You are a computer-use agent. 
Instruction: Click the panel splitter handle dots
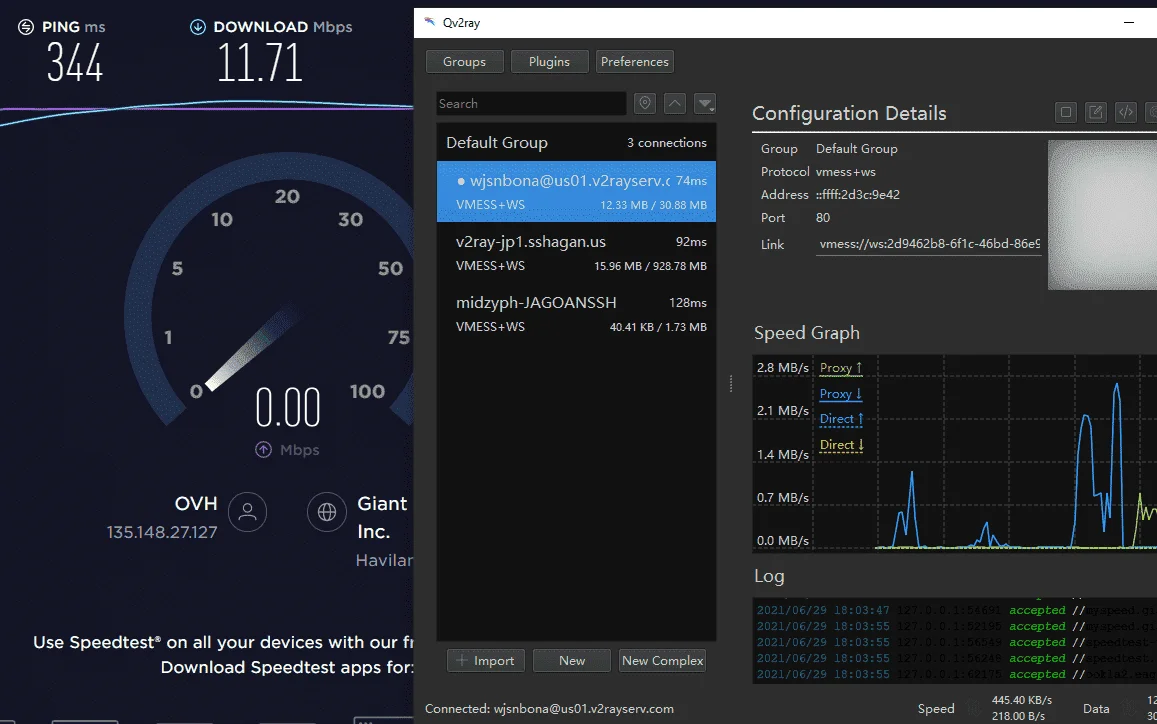pos(731,384)
